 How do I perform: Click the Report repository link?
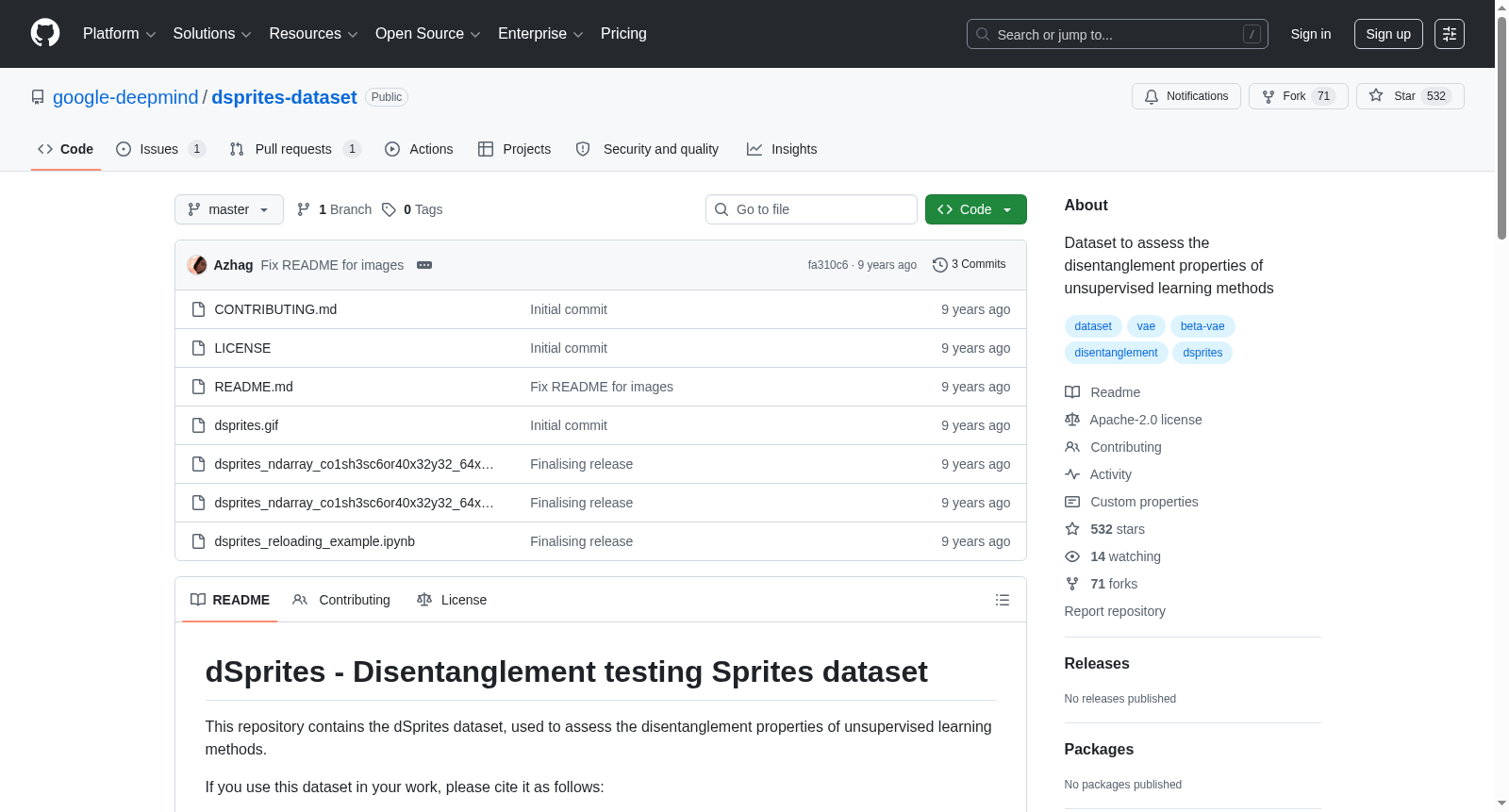coord(1115,611)
